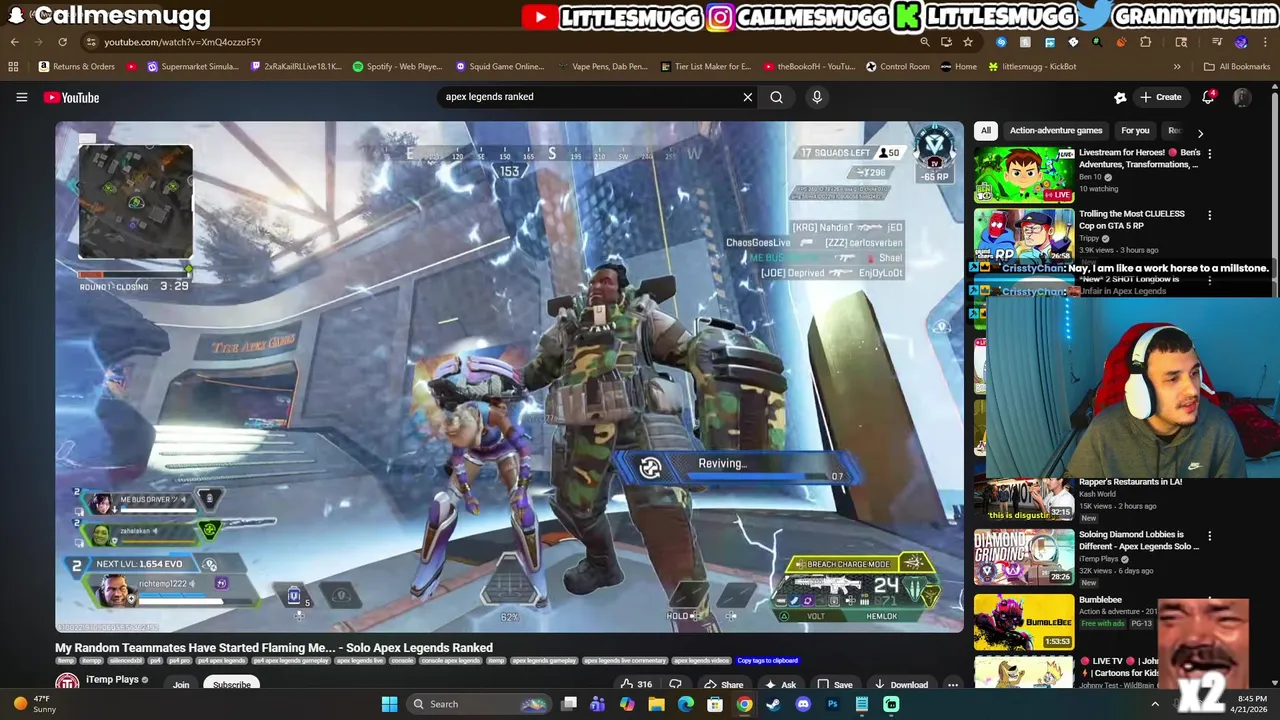Open the iTemp Plays channel name

[x=112, y=680]
